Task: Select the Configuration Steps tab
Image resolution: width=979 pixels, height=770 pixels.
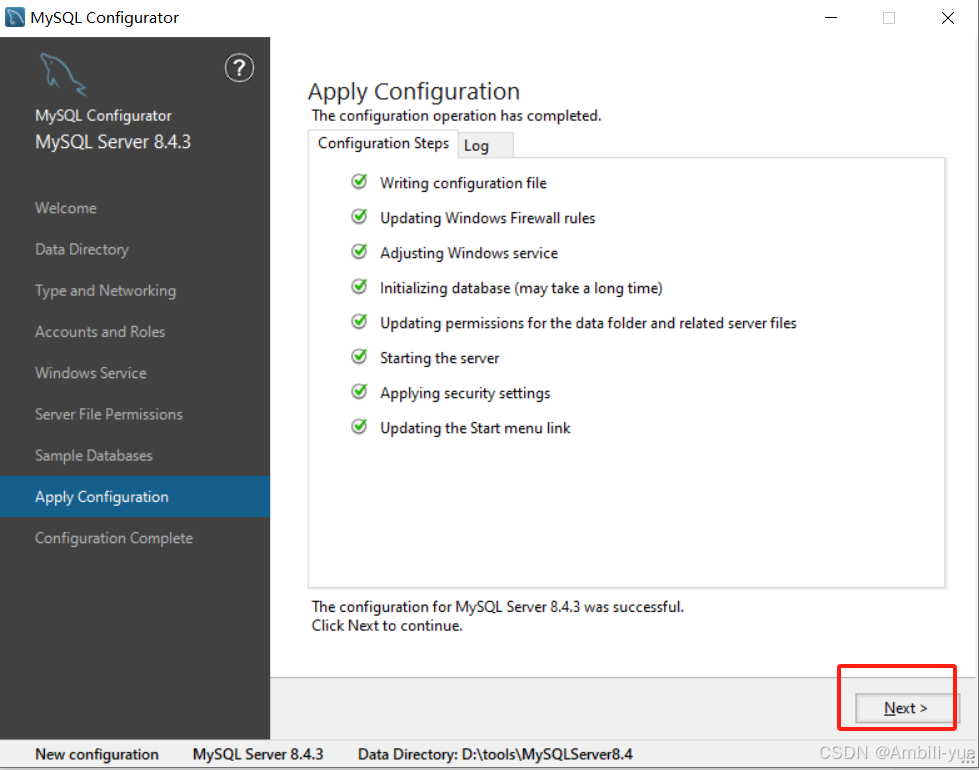Action: pyautogui.click(x=383, y=144)
